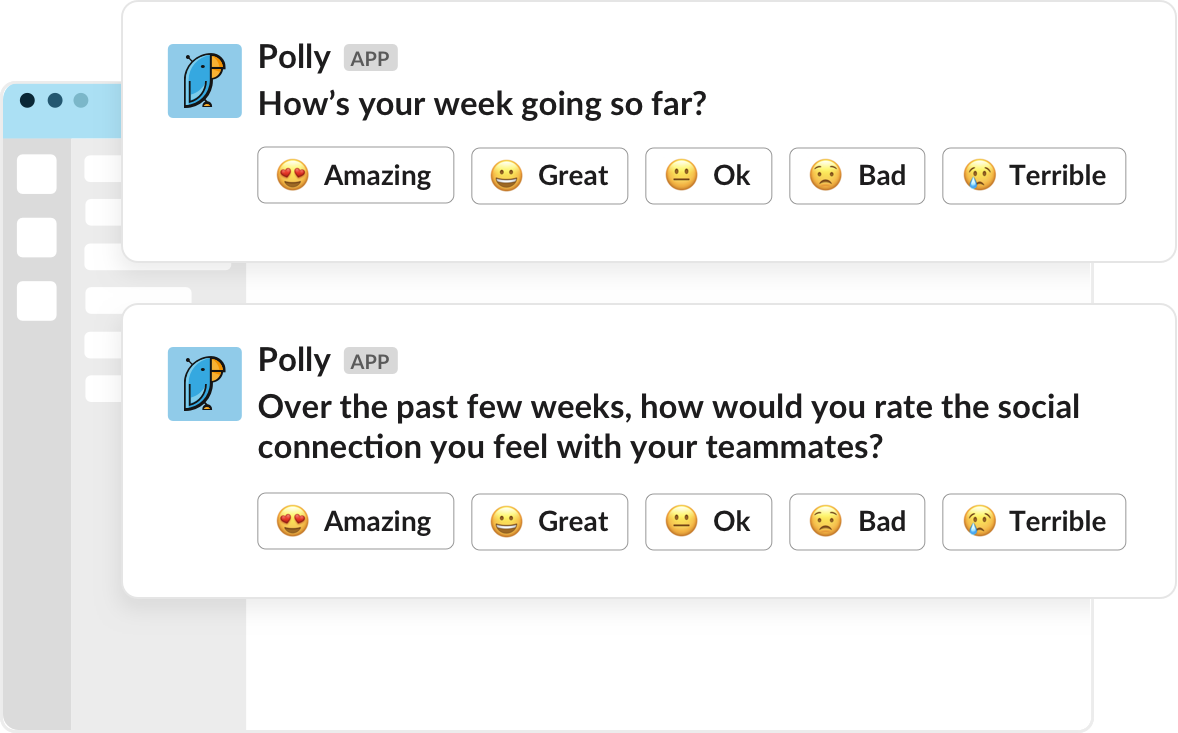This screenshot has width=1178, height=733.
Task: Pick Terrible for the teammates connection question
Action: point(1034,521)
